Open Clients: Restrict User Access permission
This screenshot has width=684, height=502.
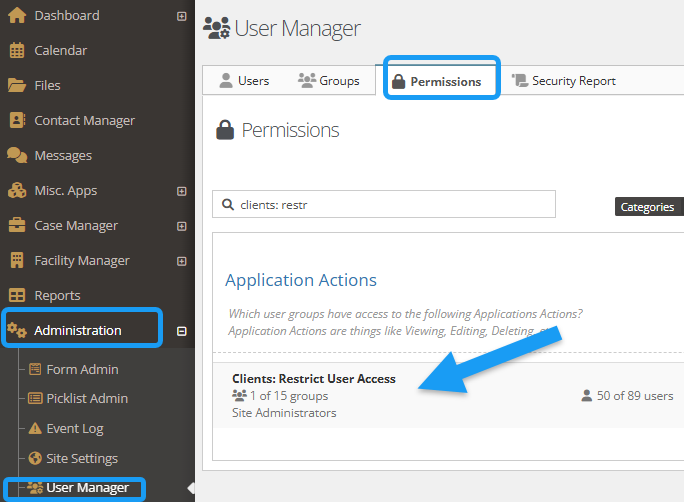click(x=314, y=379)
